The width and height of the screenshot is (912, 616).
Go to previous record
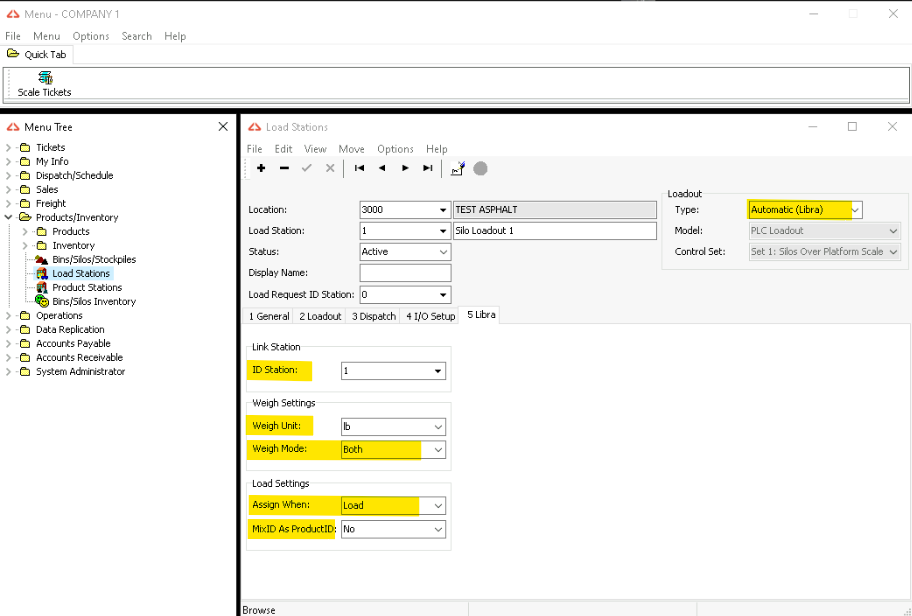pos(382,168)
